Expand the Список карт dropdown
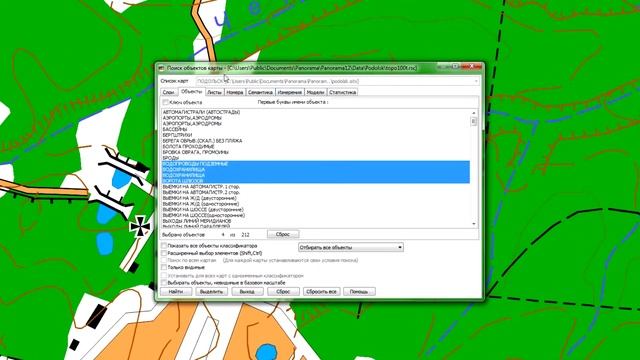This screenshot has width=640, height=360. point(476,81)
